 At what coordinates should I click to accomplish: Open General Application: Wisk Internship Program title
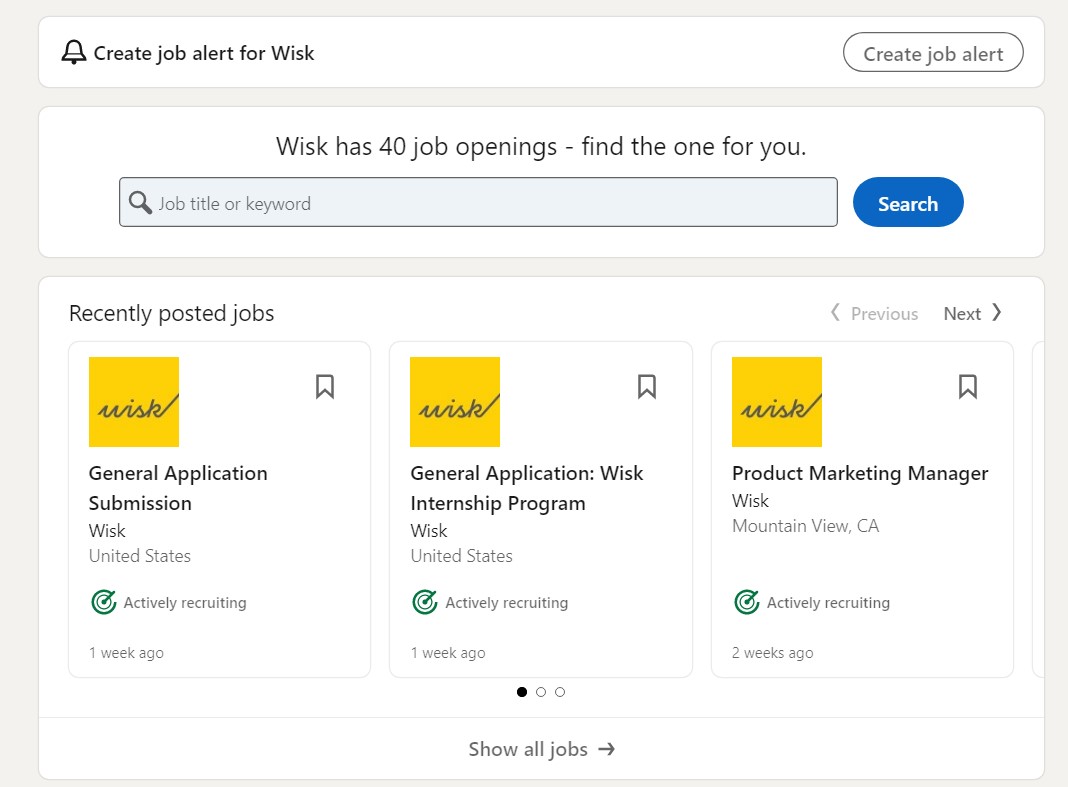coord(527,488)
